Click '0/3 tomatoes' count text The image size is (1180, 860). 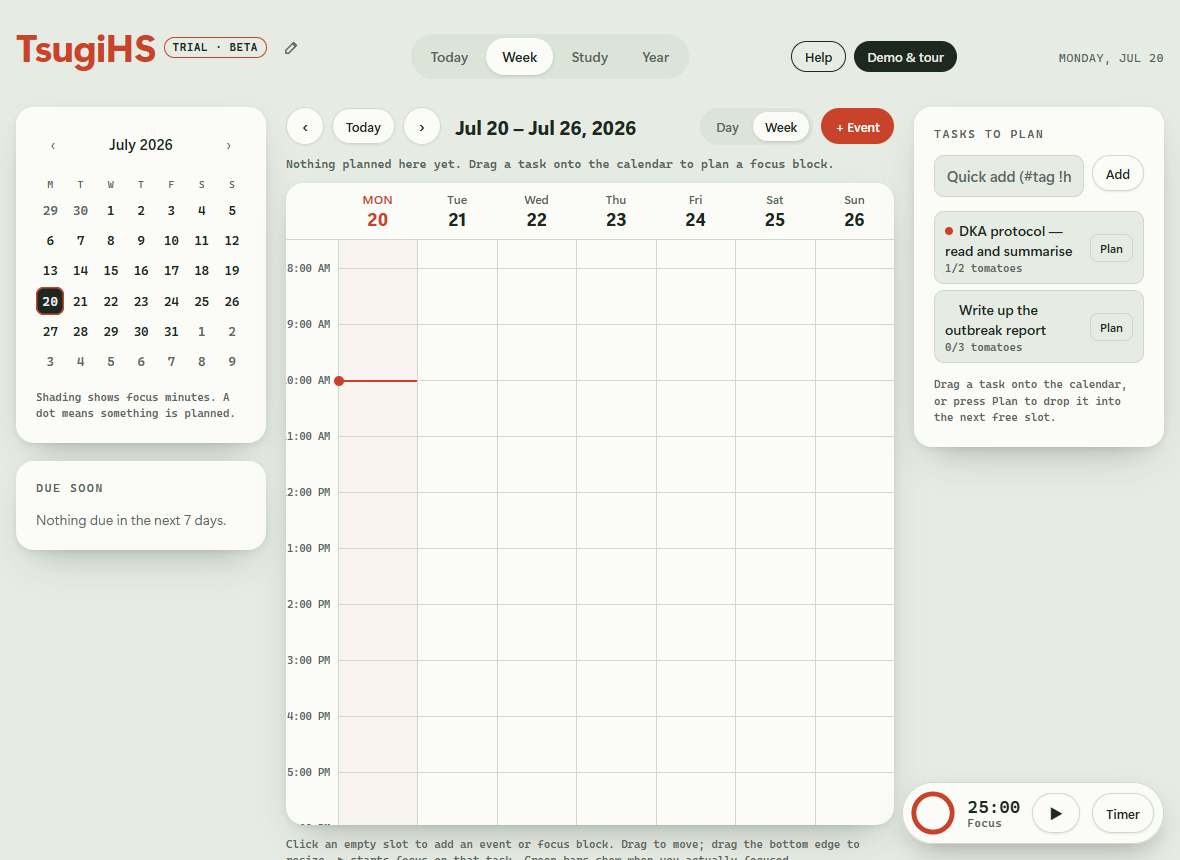pyautogui.click(x=984, y=348)
